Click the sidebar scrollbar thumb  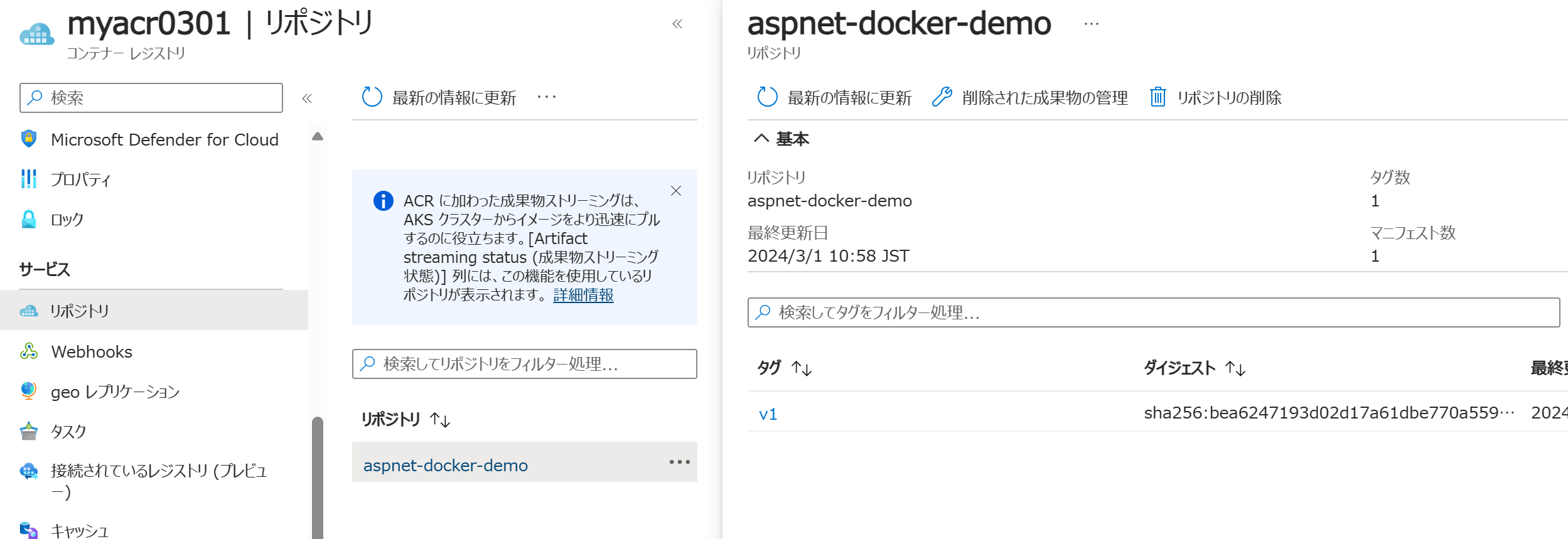pos(318,478)
